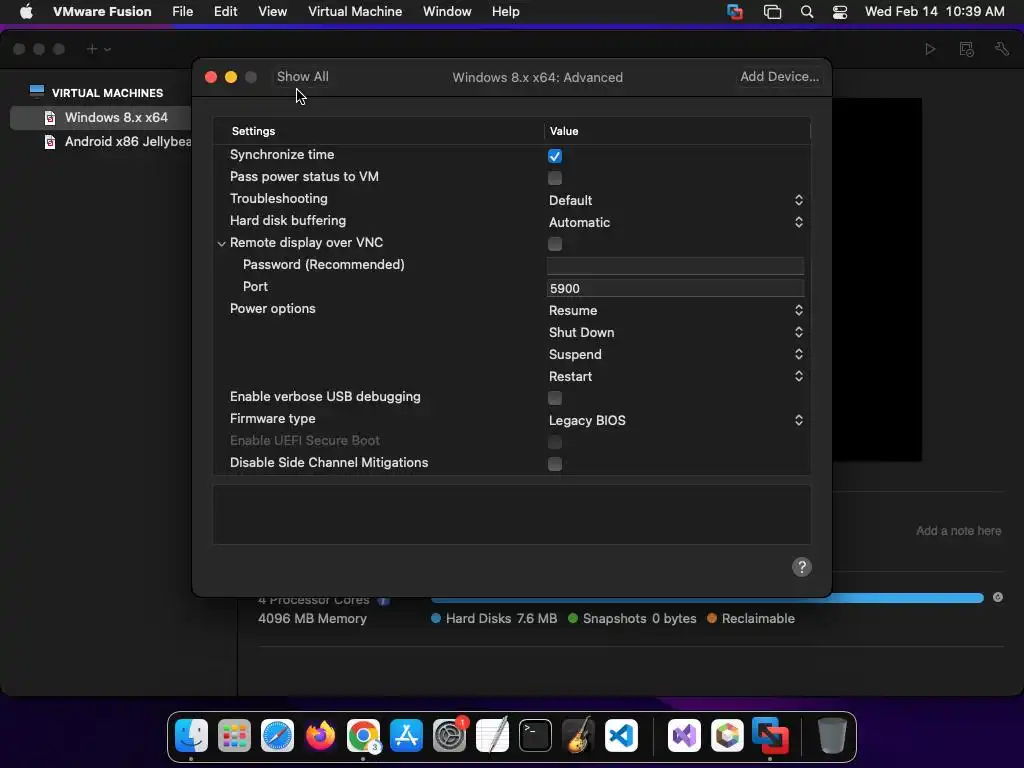Launch Launchpad from the Dock
Viewport: 1024px width, 768px height.
click(234, 735)
